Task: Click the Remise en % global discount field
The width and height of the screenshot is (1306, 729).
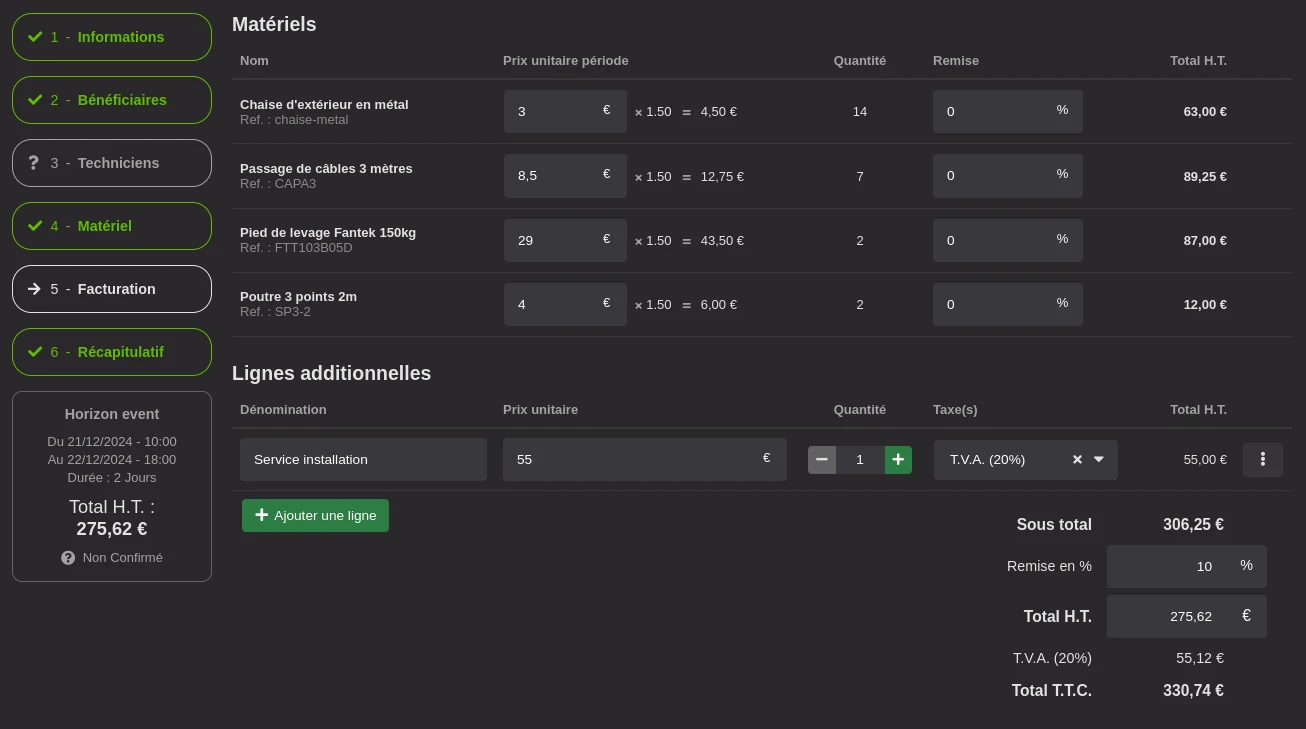Action: 1170,567
